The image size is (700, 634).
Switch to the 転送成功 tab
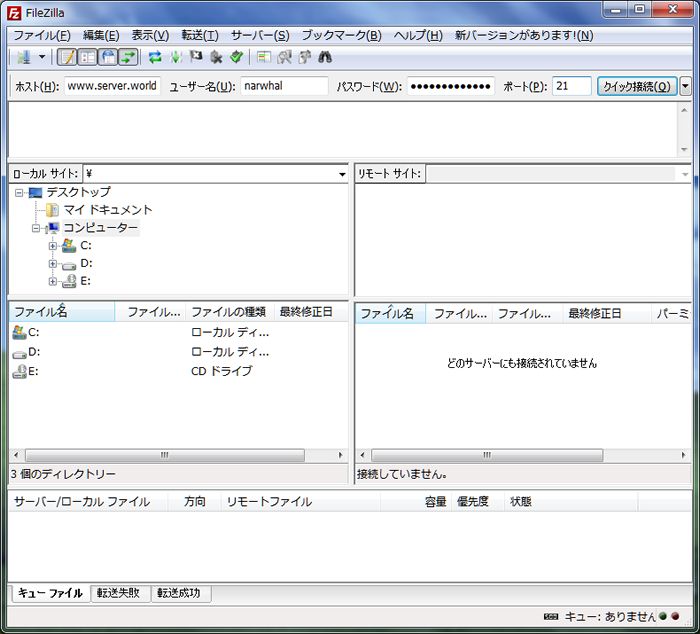coord(179,593)
